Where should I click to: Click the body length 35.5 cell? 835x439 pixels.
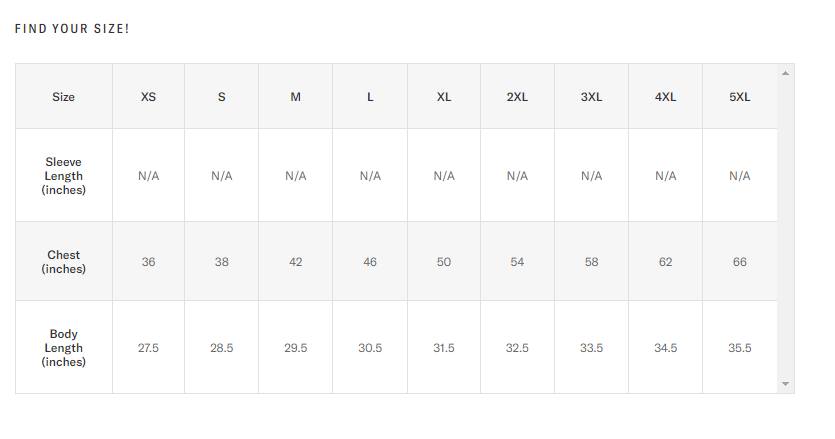click(x=739, y=348)
